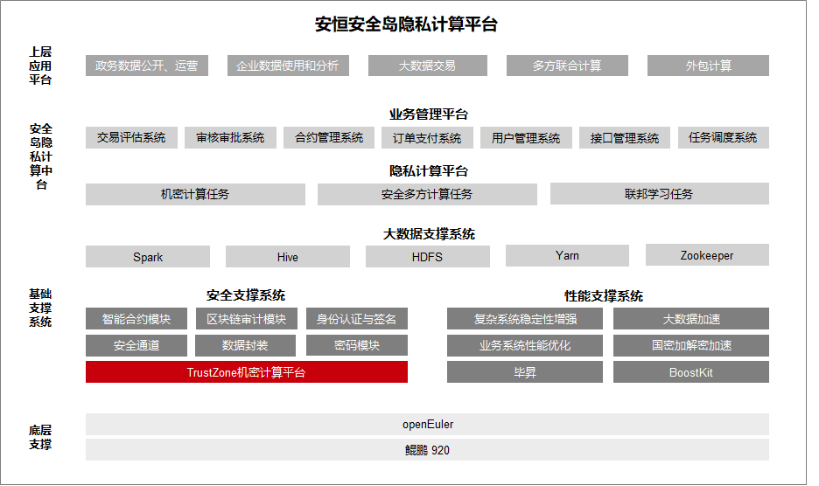Viewport: 819px width, 486px height.
Task: Click the Spark component box
Action: point(147,257)
